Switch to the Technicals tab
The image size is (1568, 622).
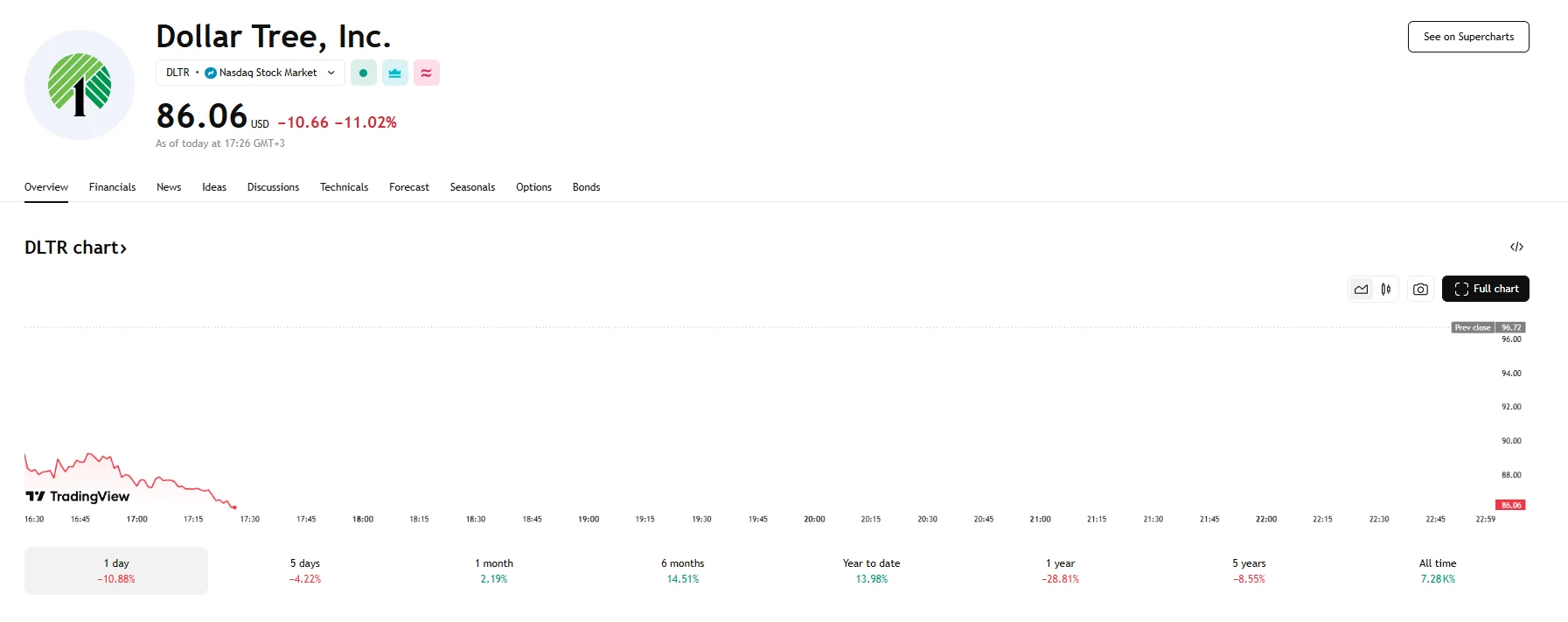tap(344, 187)
